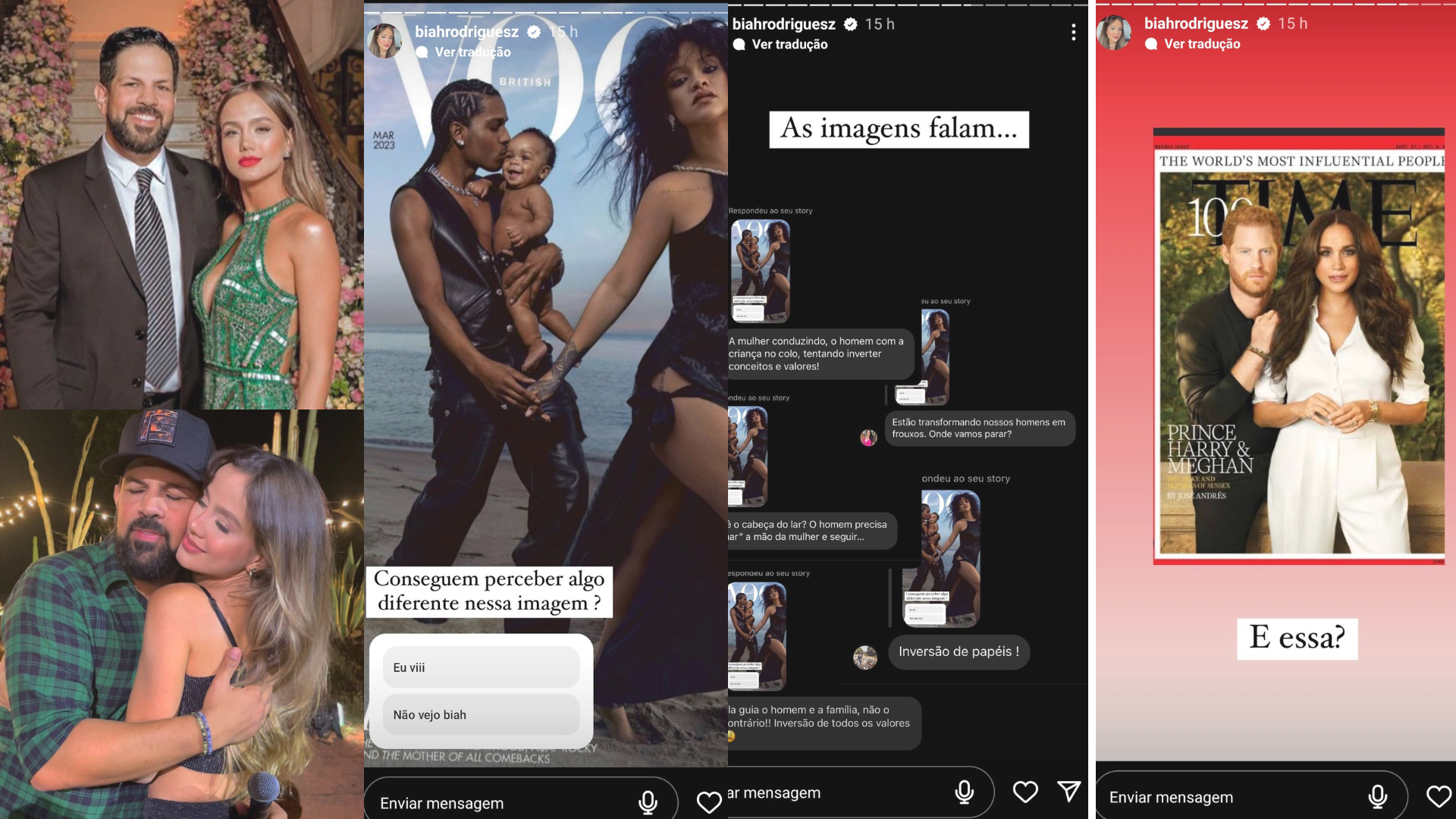Vote 'Eu viii' in the poll

click(481, 667)
